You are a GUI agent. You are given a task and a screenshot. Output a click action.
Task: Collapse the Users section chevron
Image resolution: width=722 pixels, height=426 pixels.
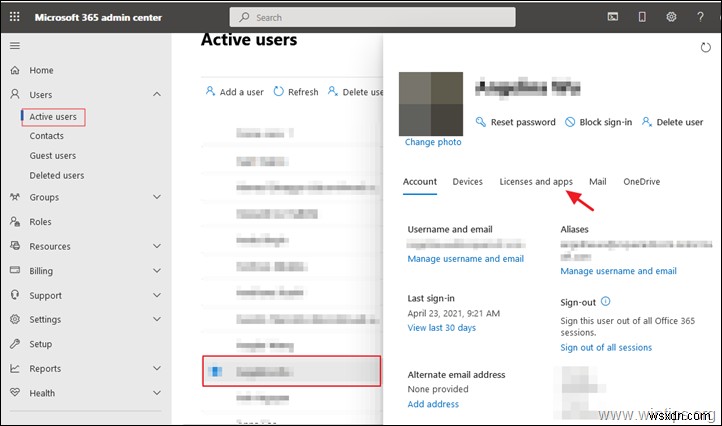pos(157,94)
